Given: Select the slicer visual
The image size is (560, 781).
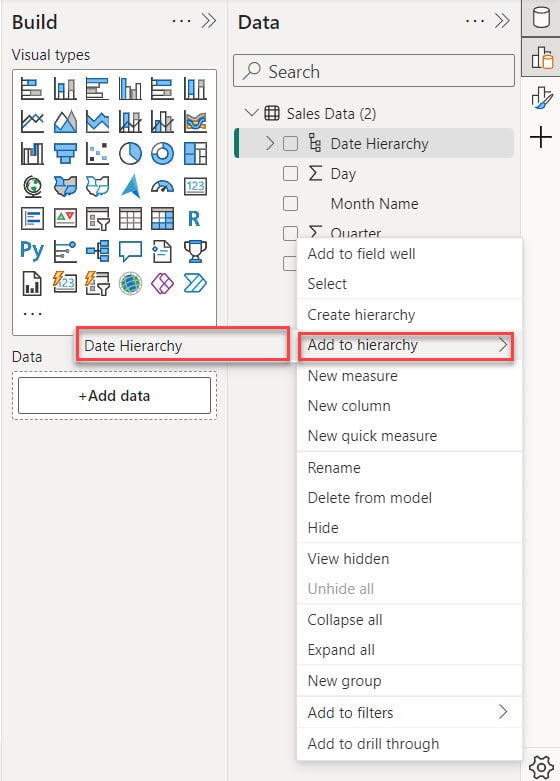Looking at the screenshot, I should pos(97,219).
